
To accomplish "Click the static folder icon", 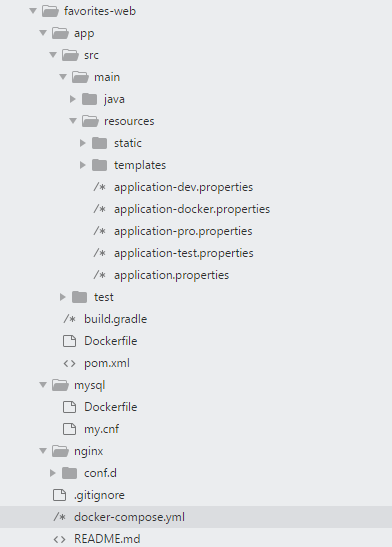I will [100, 143].
